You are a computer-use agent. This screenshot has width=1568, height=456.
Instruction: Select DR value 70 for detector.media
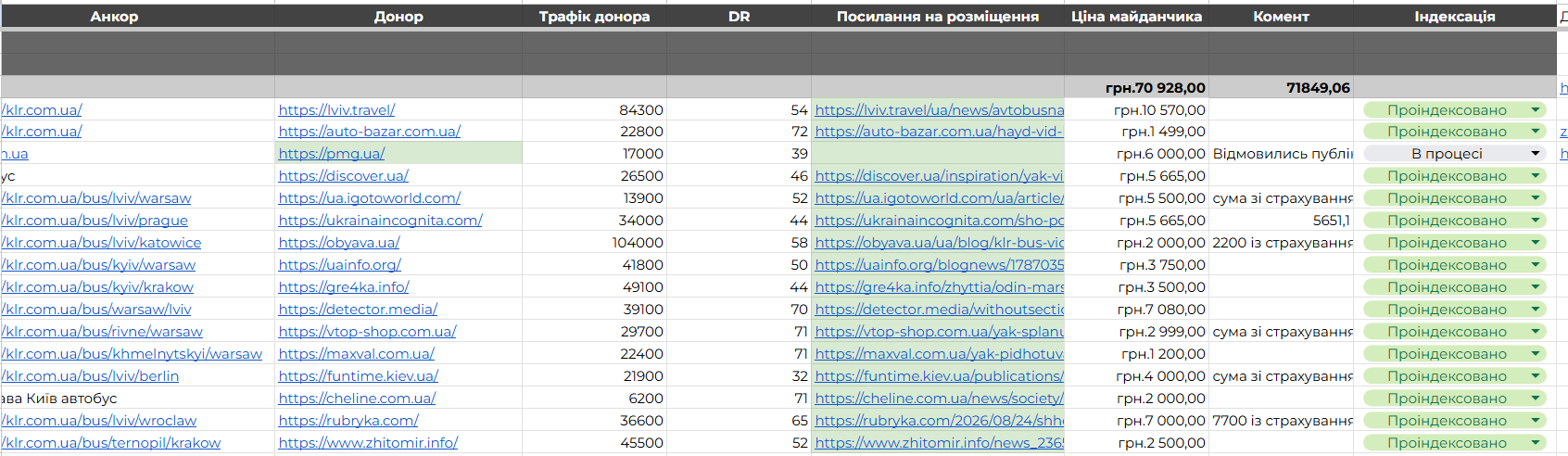coord(799,310)
